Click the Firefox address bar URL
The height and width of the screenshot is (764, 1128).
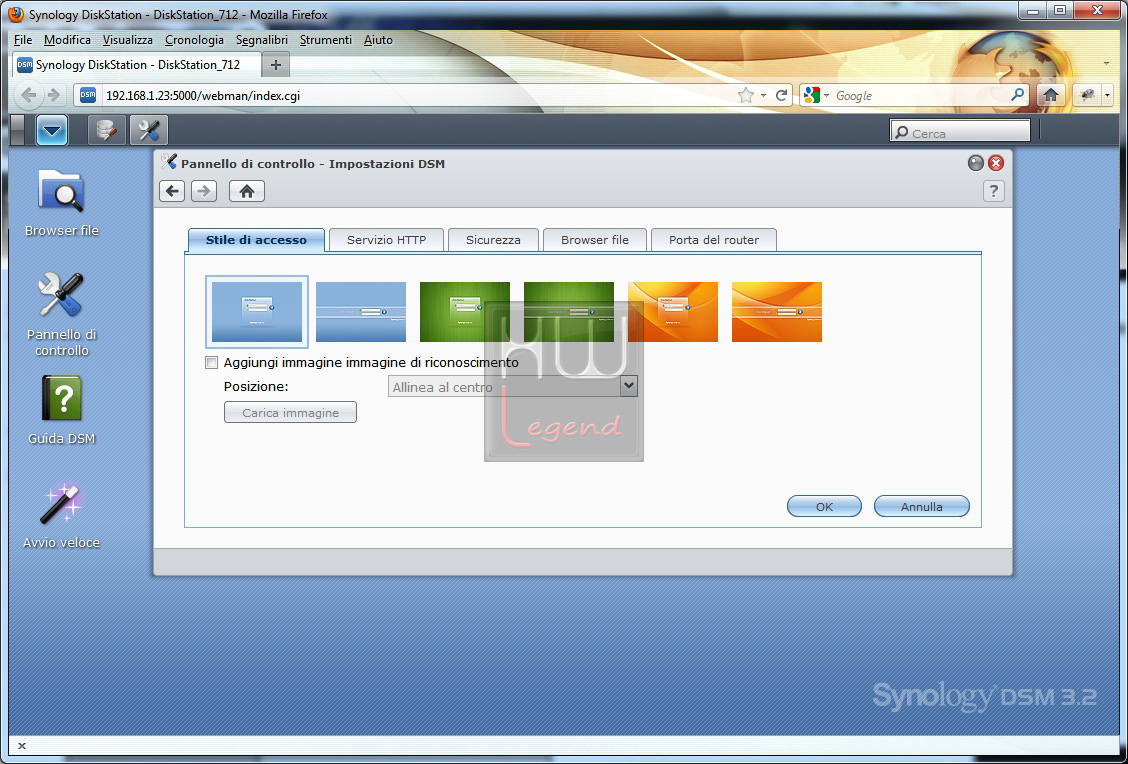203,96
